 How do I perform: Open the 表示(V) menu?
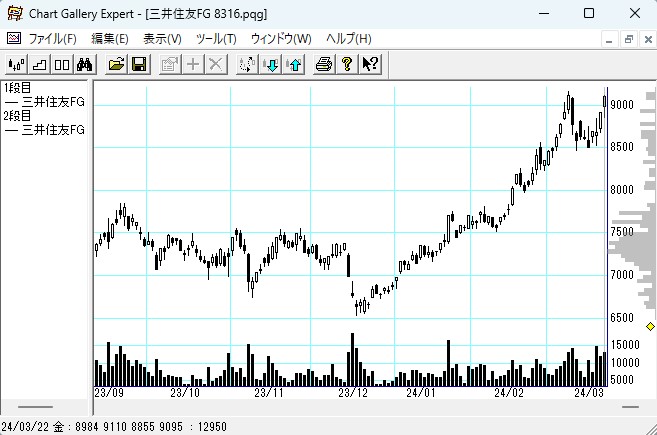pyautogui.click(x=162, y=39)
